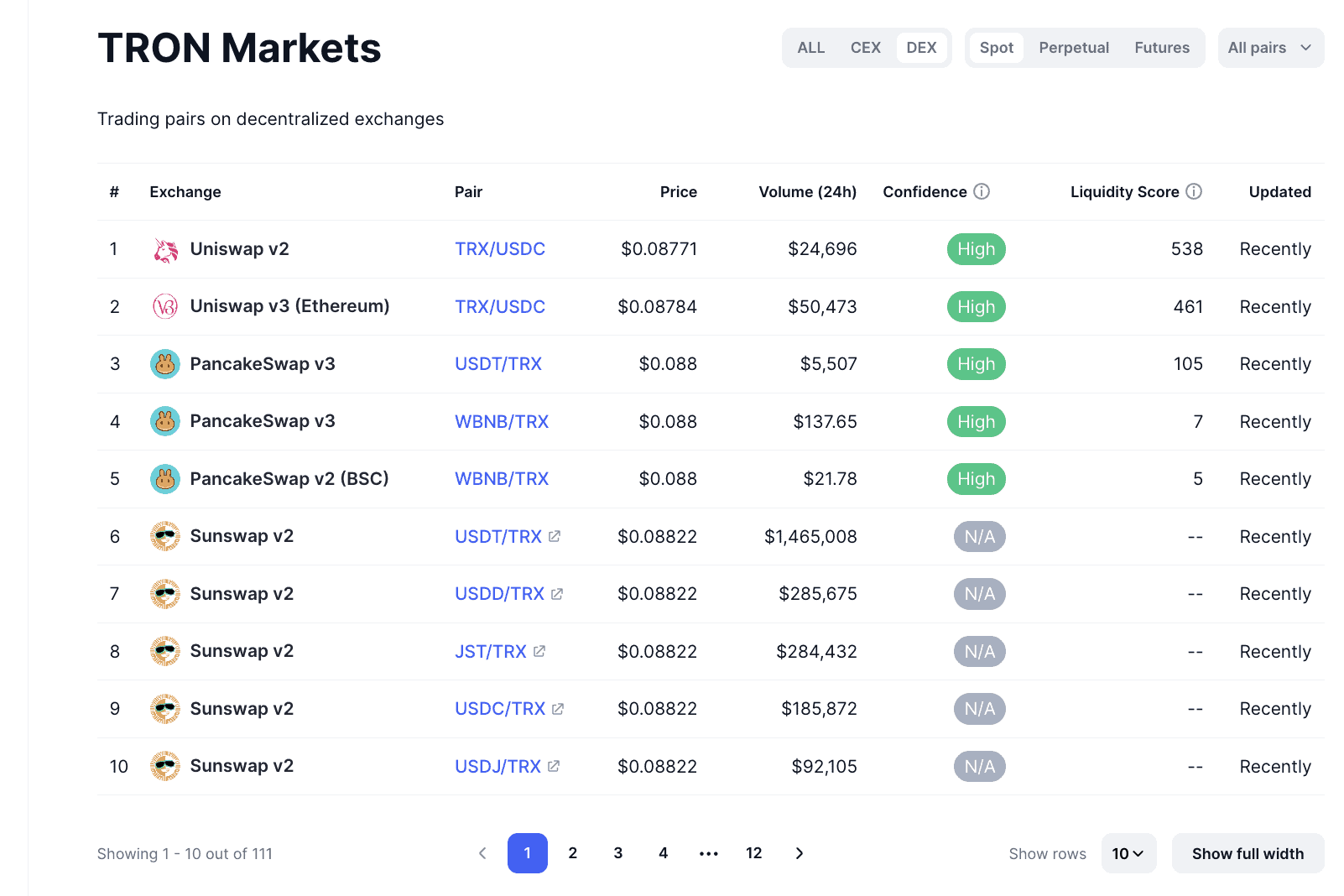Open external link icon beside USDD/TRX

pos(557,594)
